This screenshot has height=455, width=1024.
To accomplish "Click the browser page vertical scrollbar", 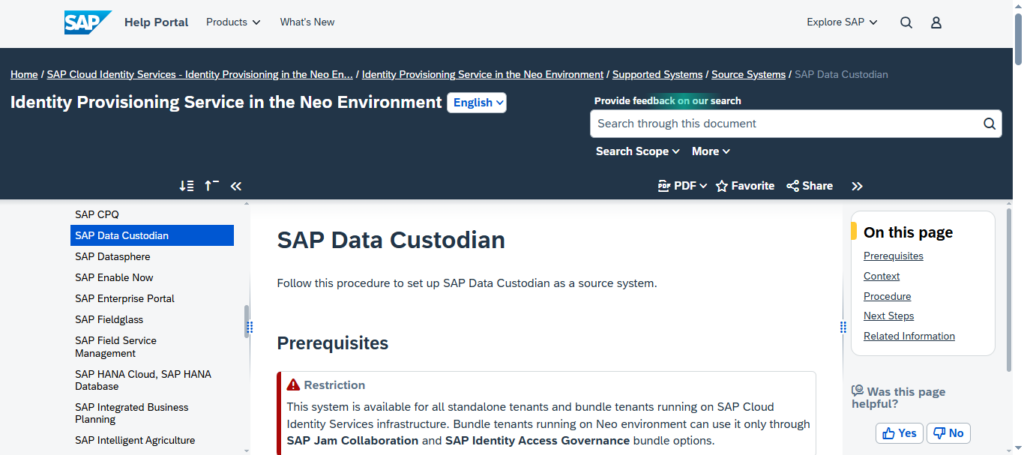I will [1018, 39].
